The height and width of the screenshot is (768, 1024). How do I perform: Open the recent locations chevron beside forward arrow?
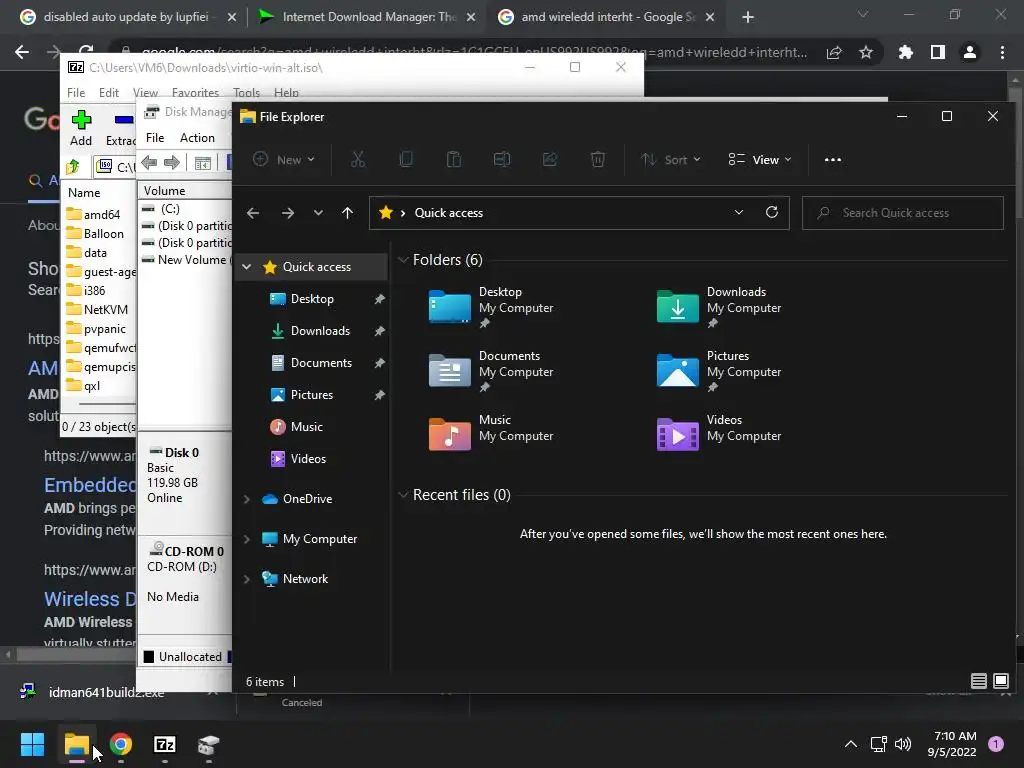point(318,213)
